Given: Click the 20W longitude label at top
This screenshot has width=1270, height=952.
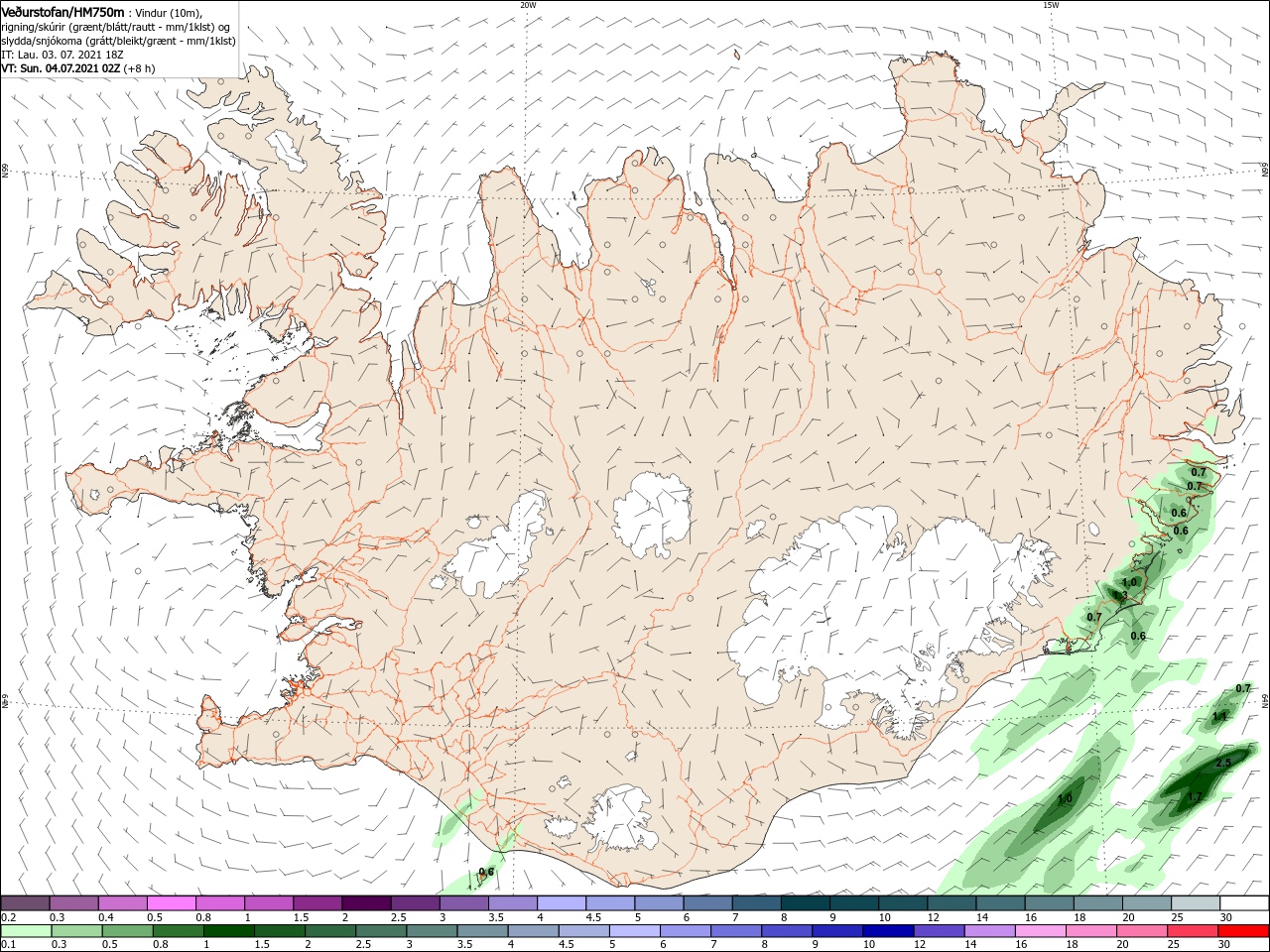Looking at the screenshot, I should click(528, 5).
